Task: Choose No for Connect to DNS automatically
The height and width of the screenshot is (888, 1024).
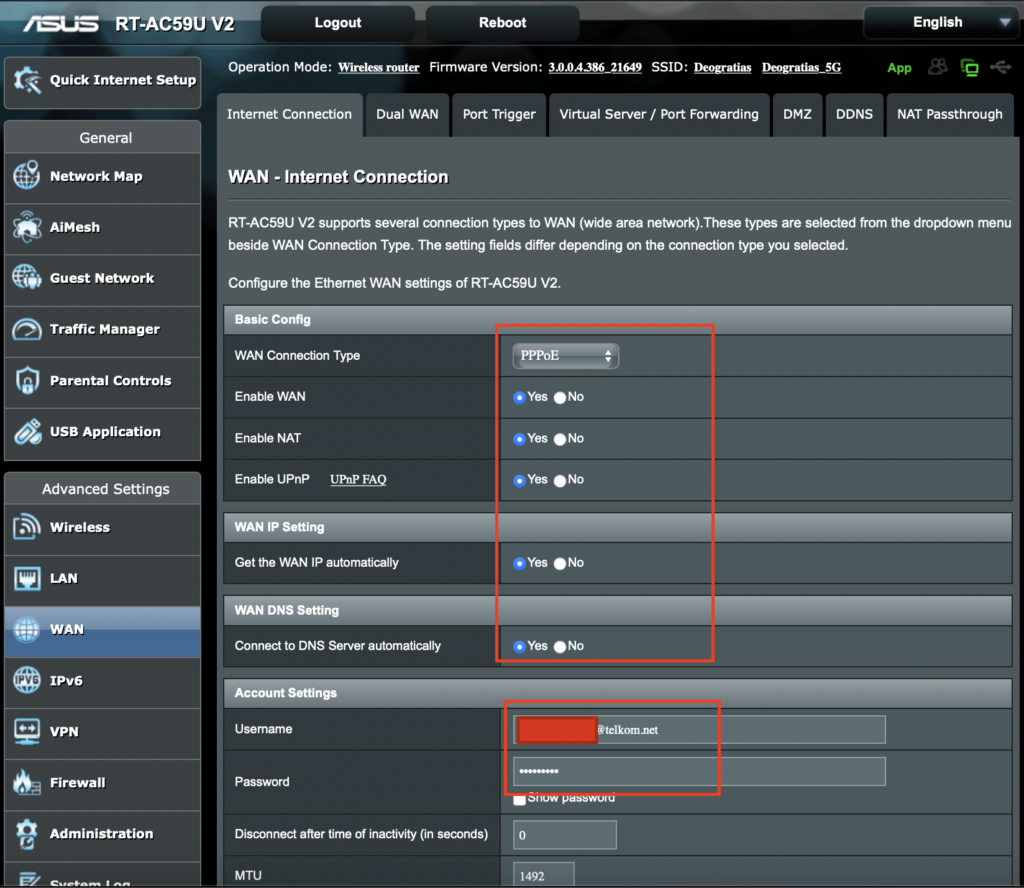Action: click(x=560, y=646)
